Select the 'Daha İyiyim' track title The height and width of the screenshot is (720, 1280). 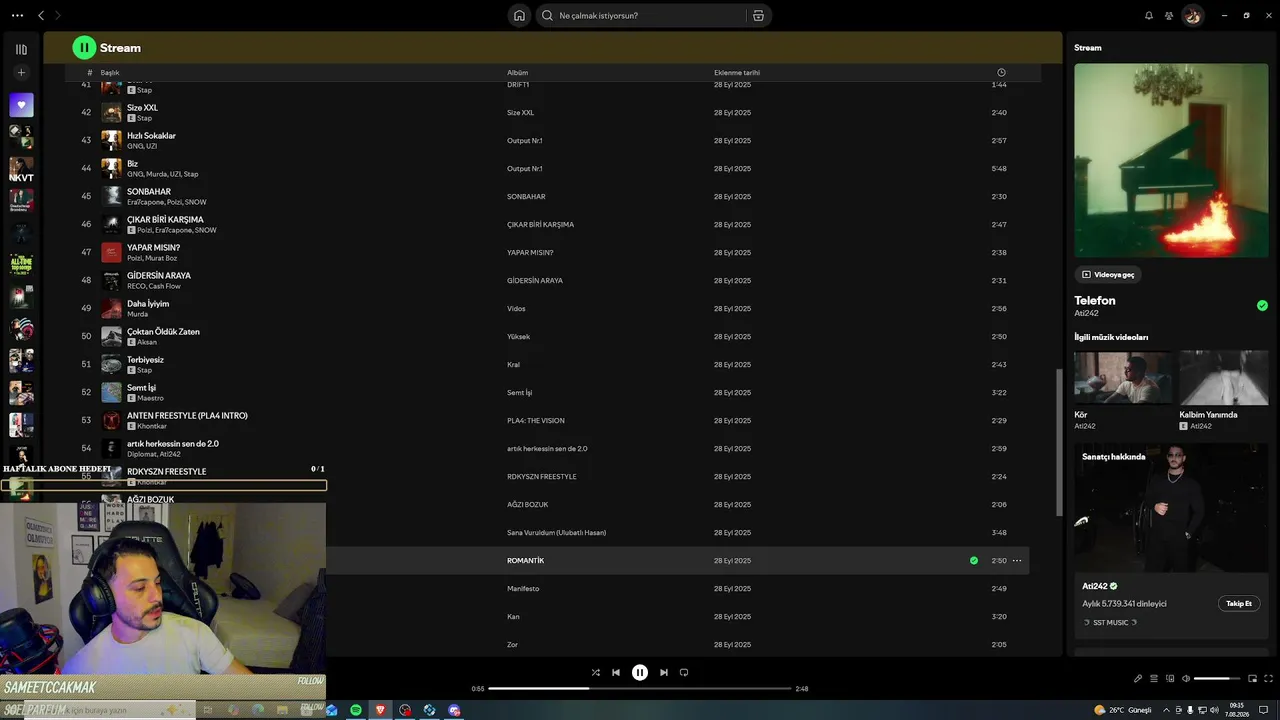(148, 304)
